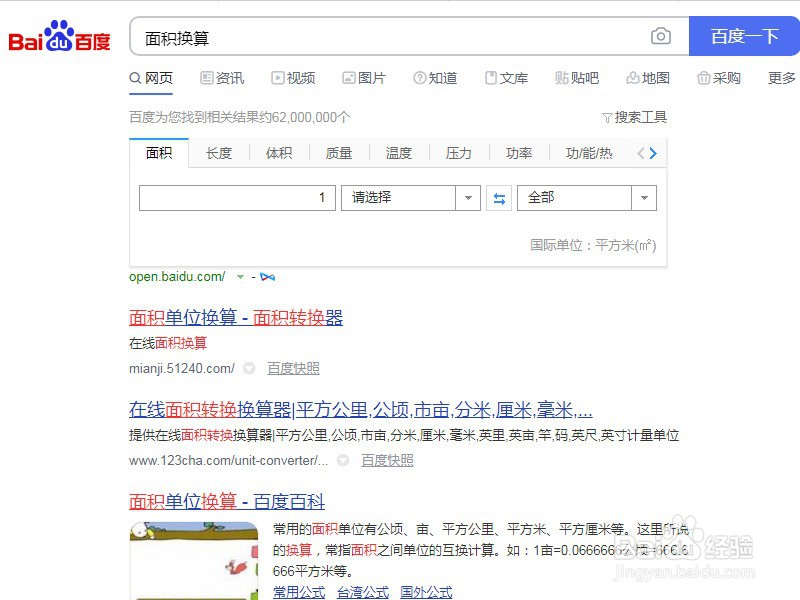Click the value input showing 1

(237, 198)
